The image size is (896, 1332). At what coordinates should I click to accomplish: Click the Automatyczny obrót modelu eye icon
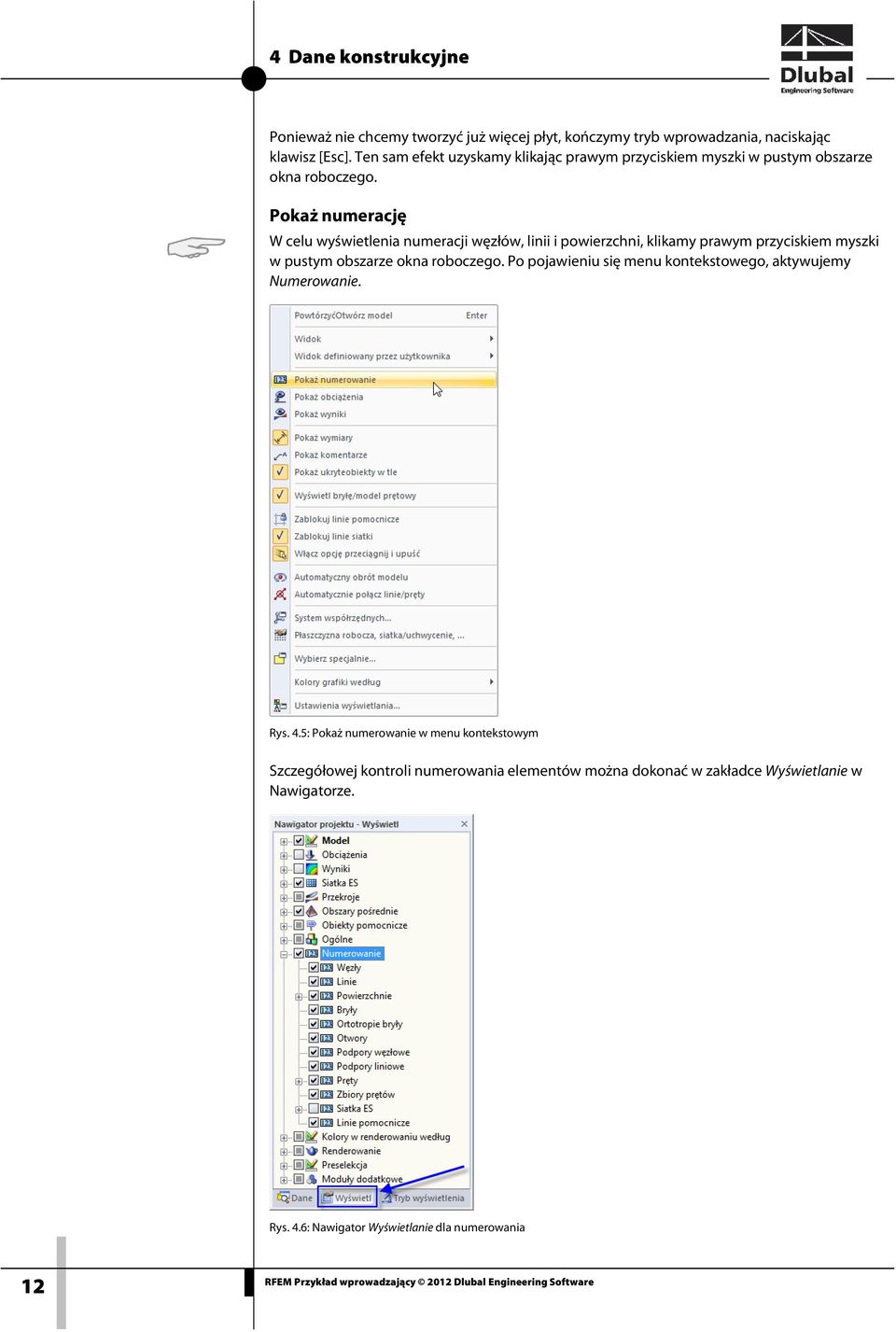280,577
